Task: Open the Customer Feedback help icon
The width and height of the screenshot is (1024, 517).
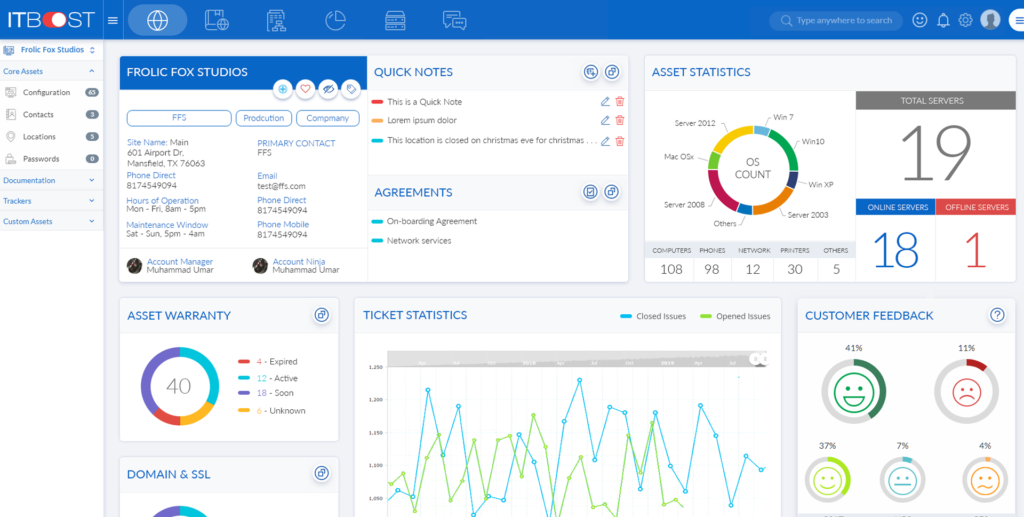Action: [x=997, y=315]
